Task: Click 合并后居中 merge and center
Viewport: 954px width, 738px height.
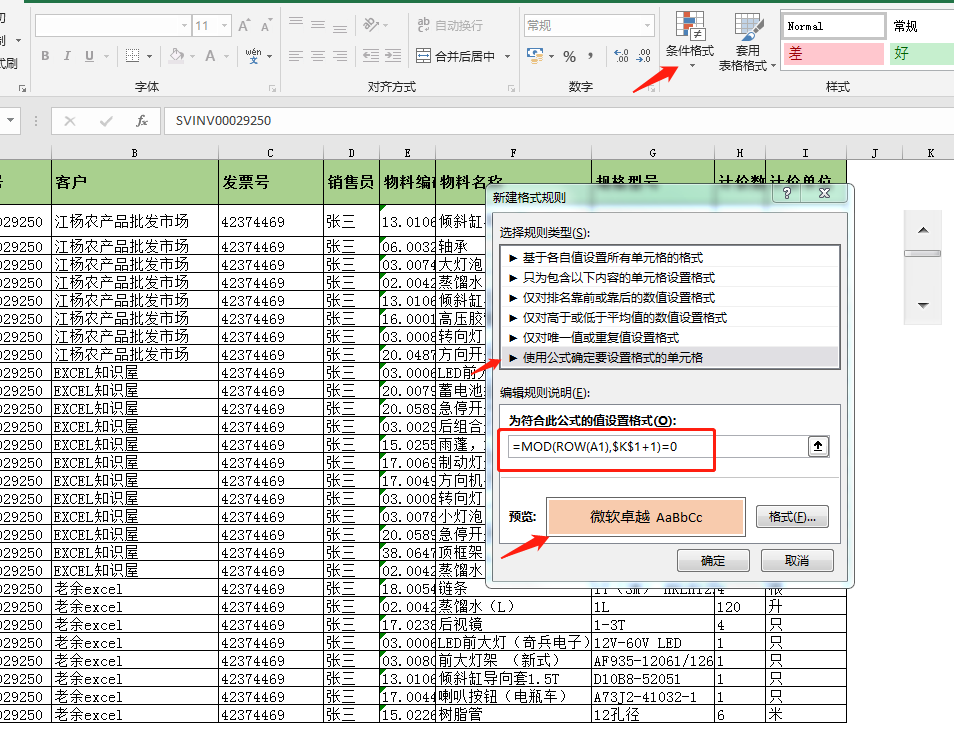Action: click(x=455, y=57)
